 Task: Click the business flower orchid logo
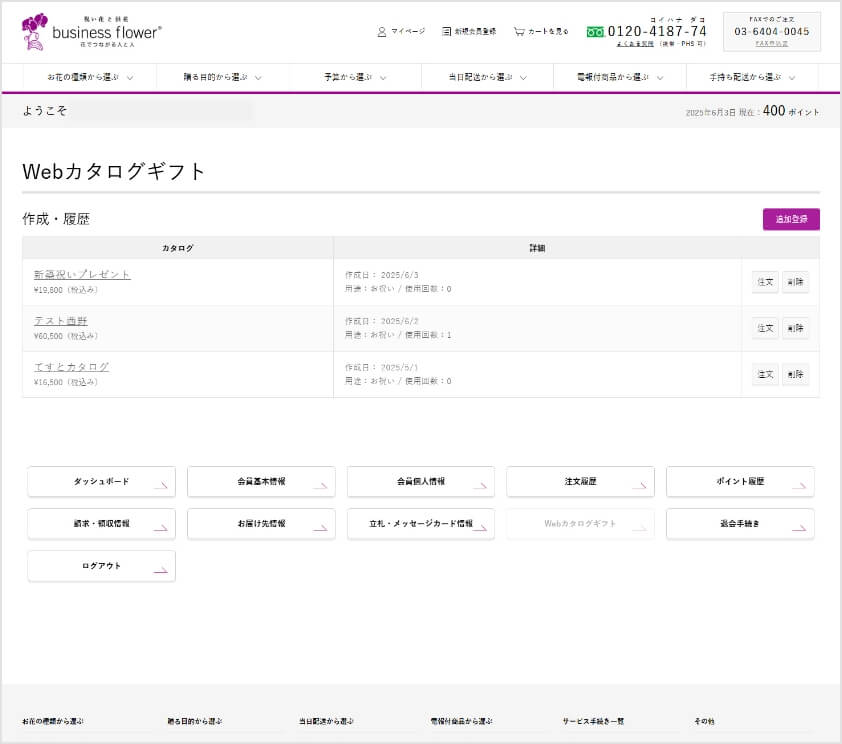35,32
